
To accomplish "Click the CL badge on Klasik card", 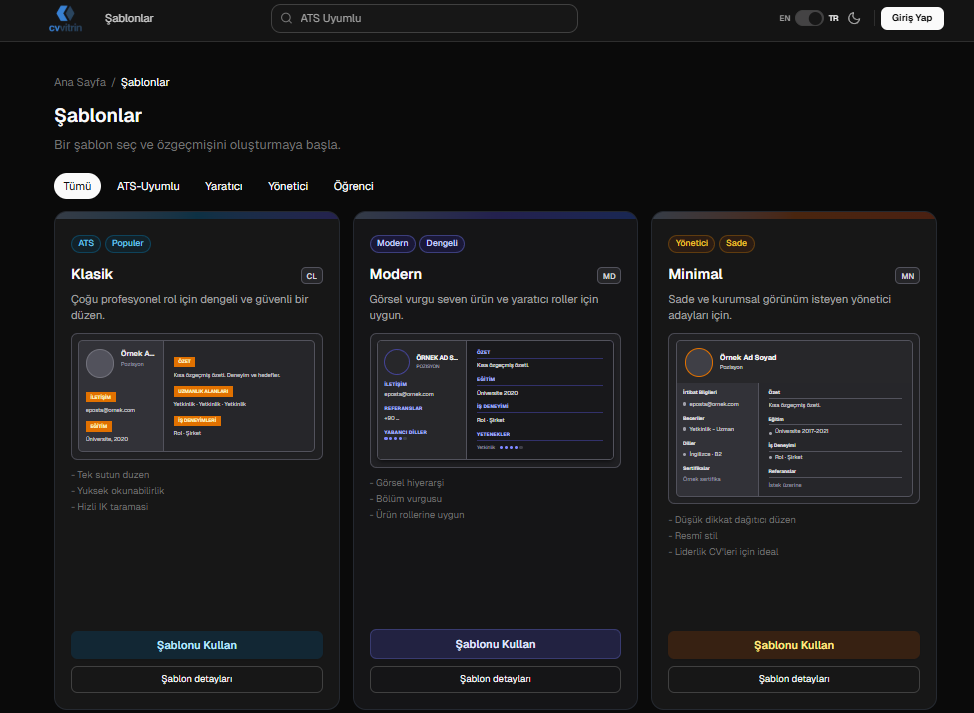I will pos(312,276).
